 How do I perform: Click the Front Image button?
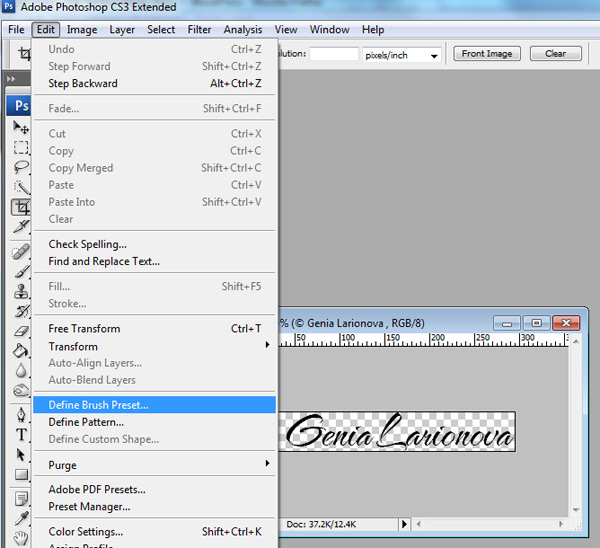(x=487, y=54)
